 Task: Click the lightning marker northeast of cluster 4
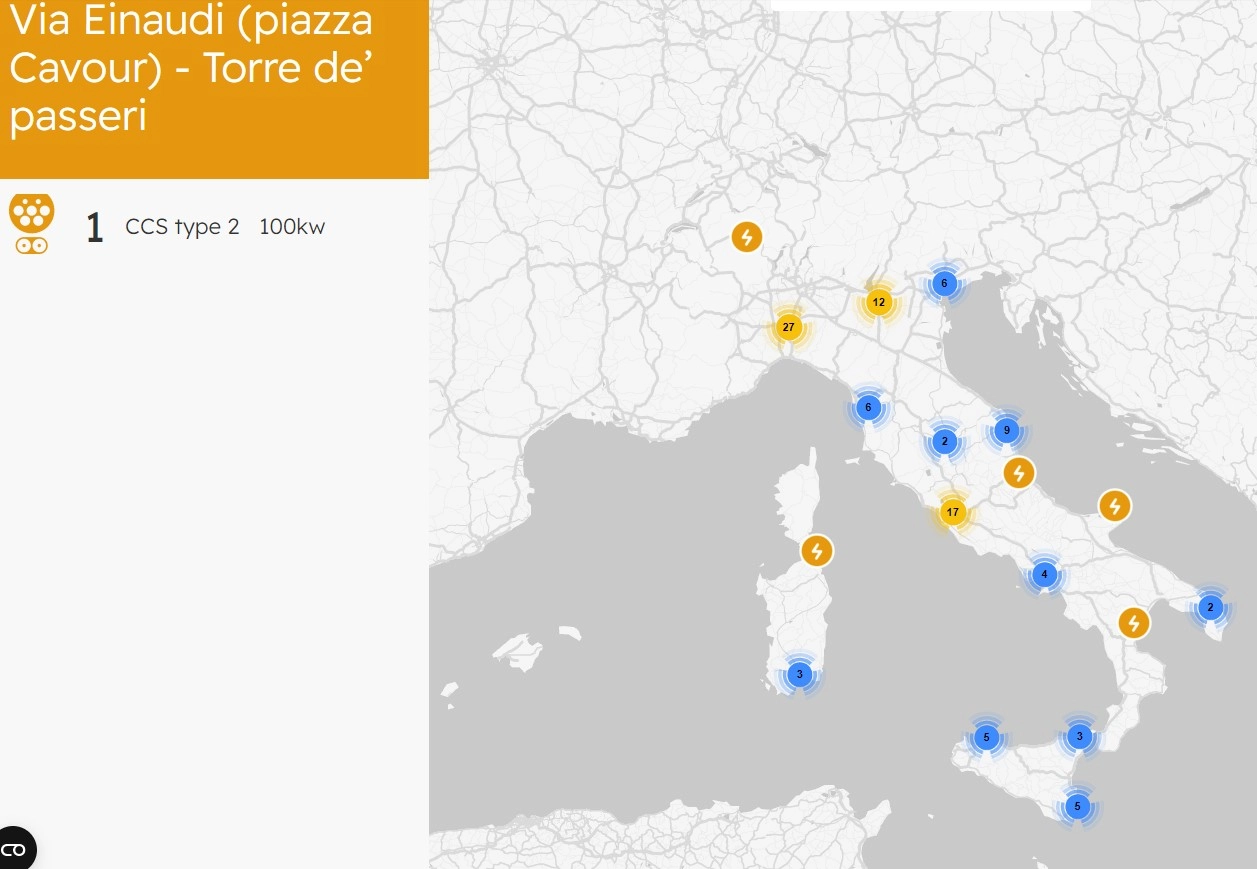1114,506
